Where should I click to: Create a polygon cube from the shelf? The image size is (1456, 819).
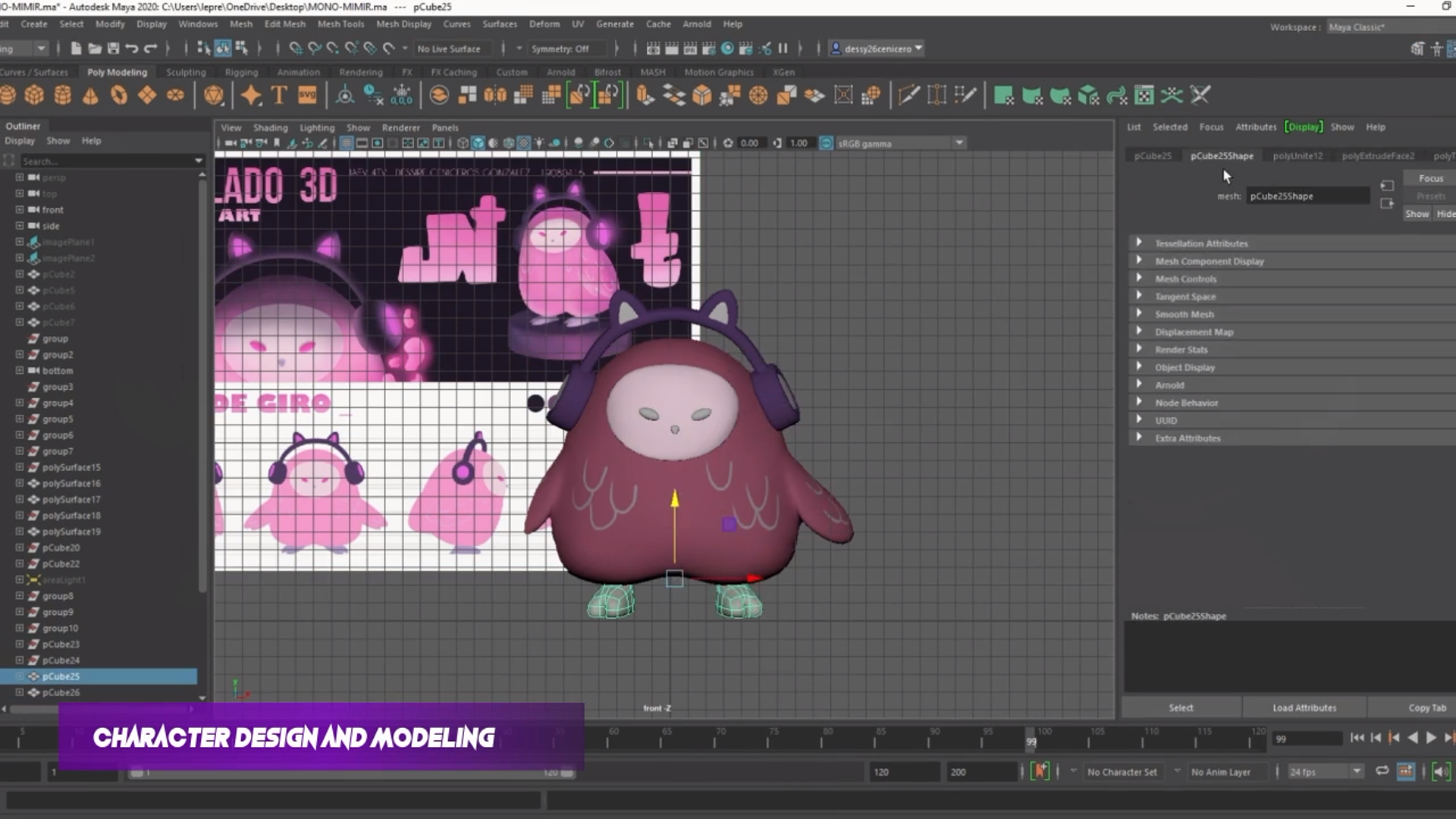pos(34,96)
